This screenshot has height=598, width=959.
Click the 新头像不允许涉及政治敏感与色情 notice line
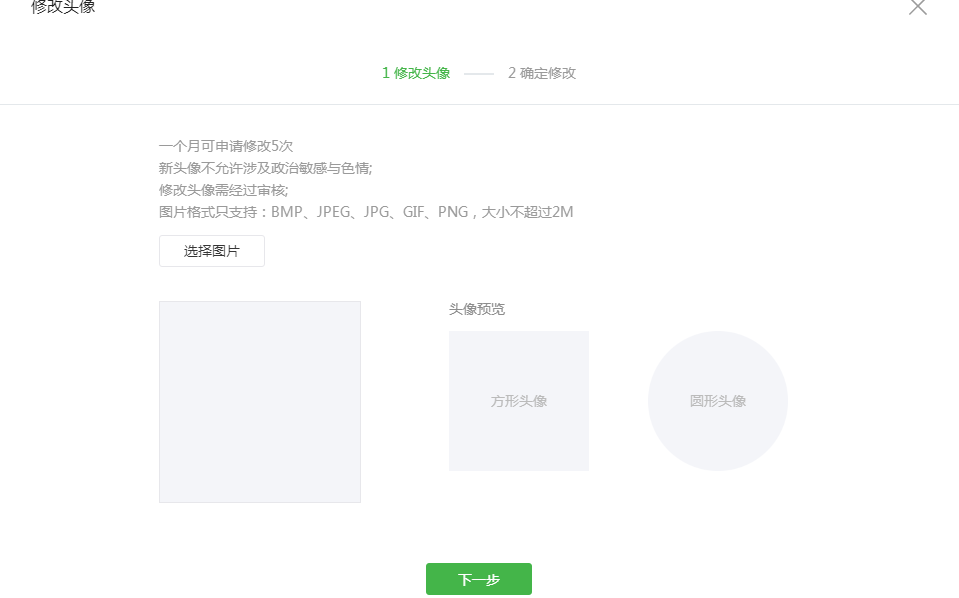(x=265, y=168)
